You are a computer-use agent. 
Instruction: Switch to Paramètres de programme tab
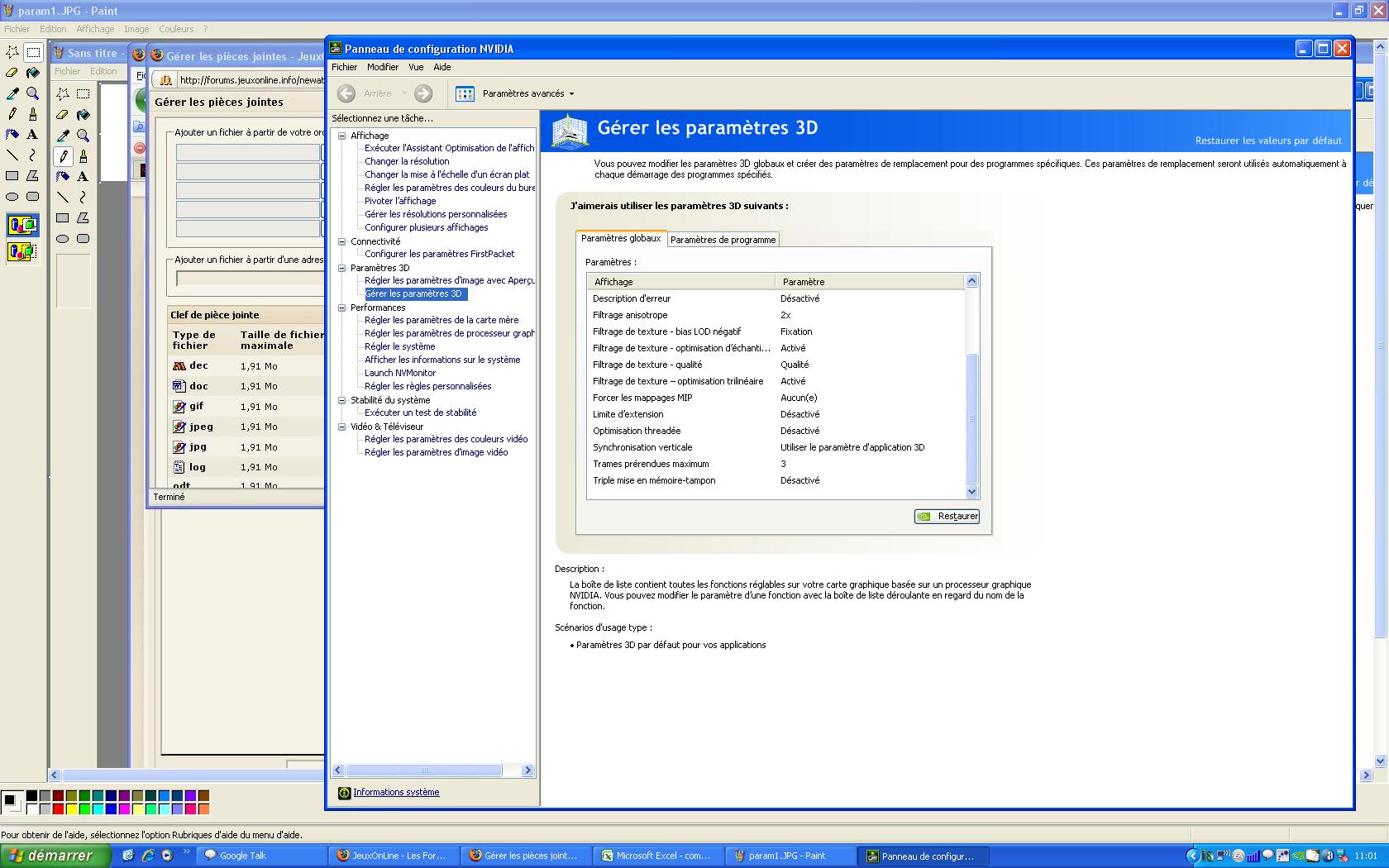pos(723,240)
